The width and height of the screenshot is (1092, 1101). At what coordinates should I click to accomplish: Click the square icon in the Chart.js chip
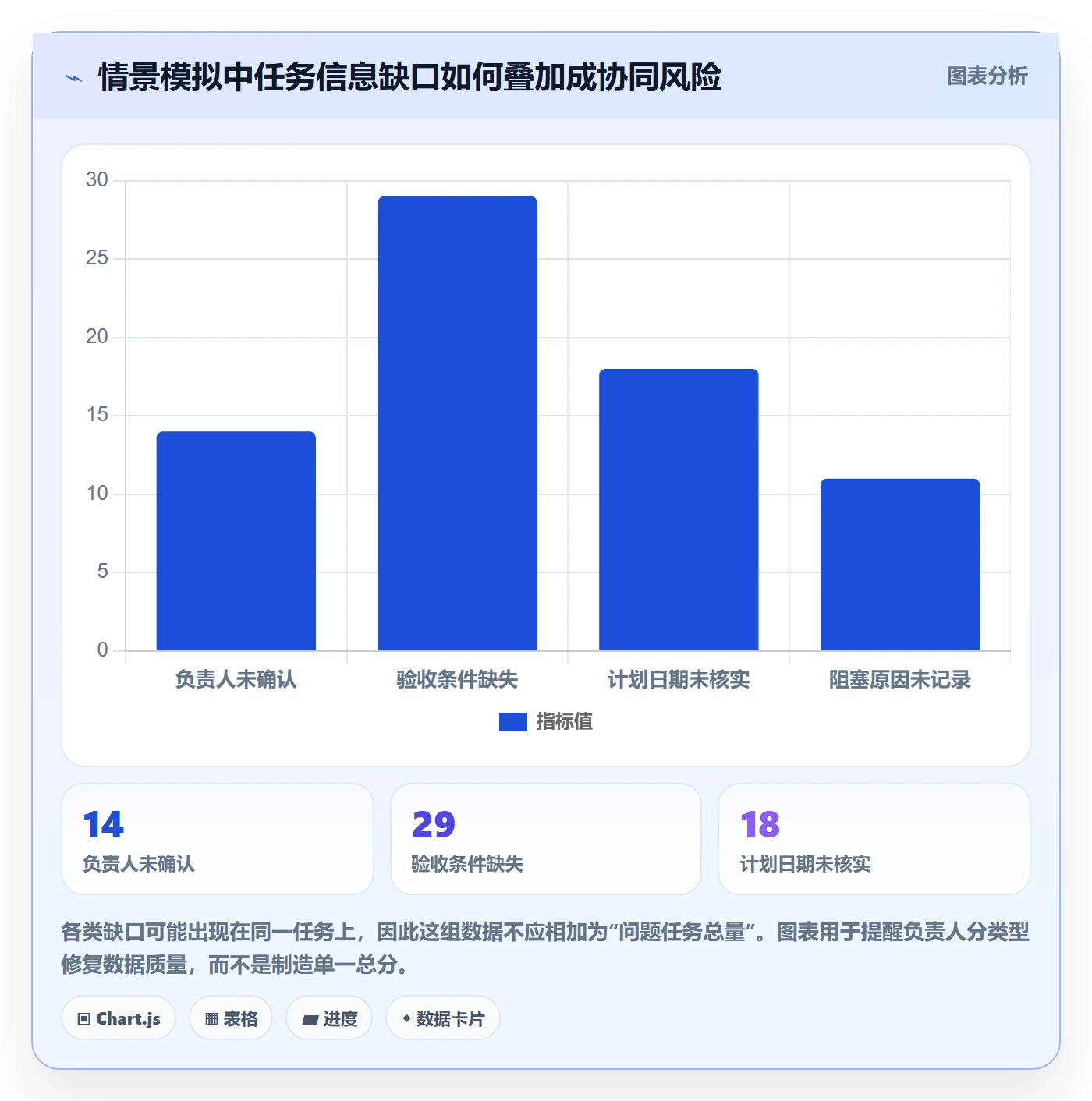pos(84,1019)
